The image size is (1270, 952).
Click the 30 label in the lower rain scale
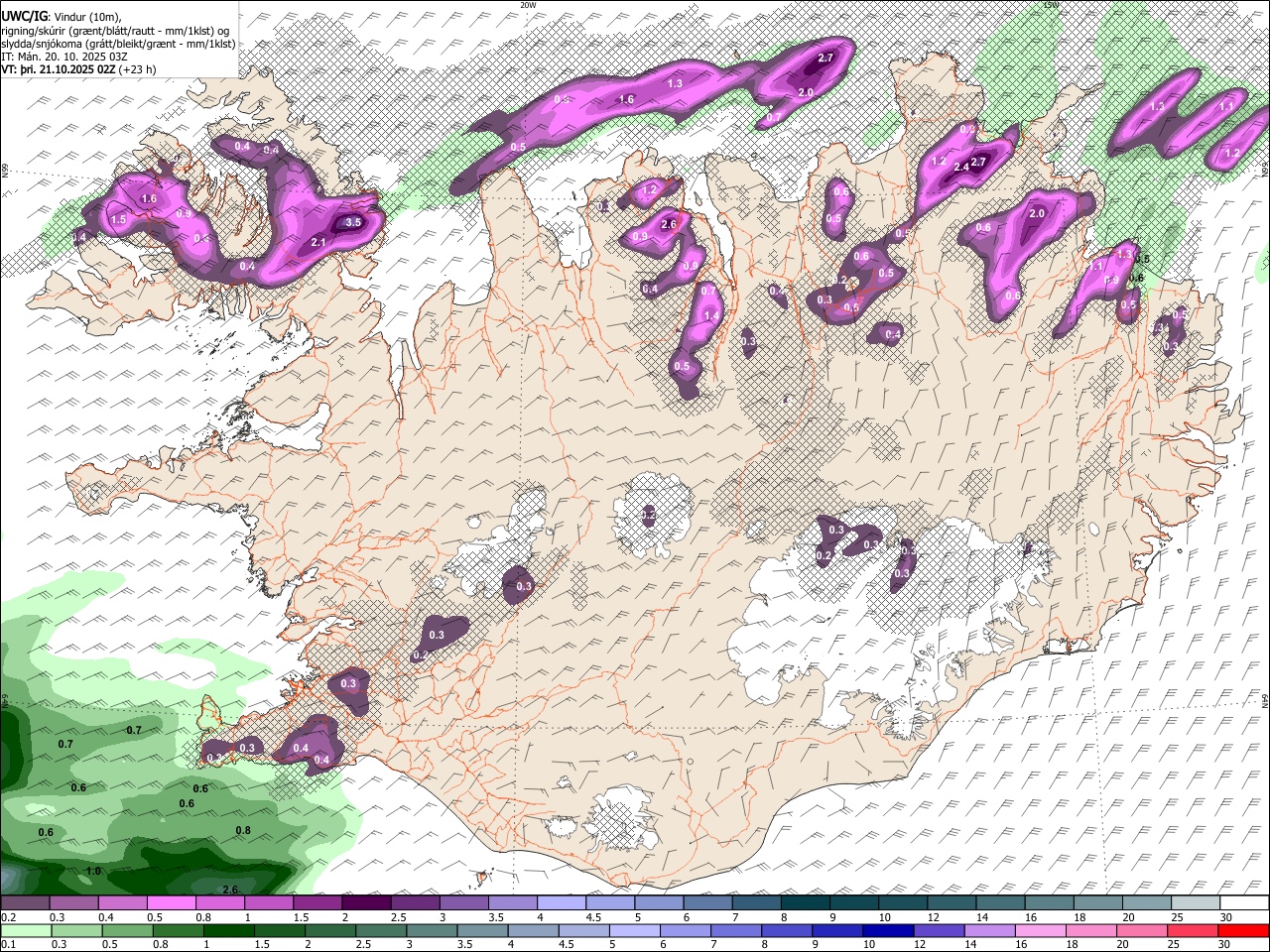(1226, 945)
